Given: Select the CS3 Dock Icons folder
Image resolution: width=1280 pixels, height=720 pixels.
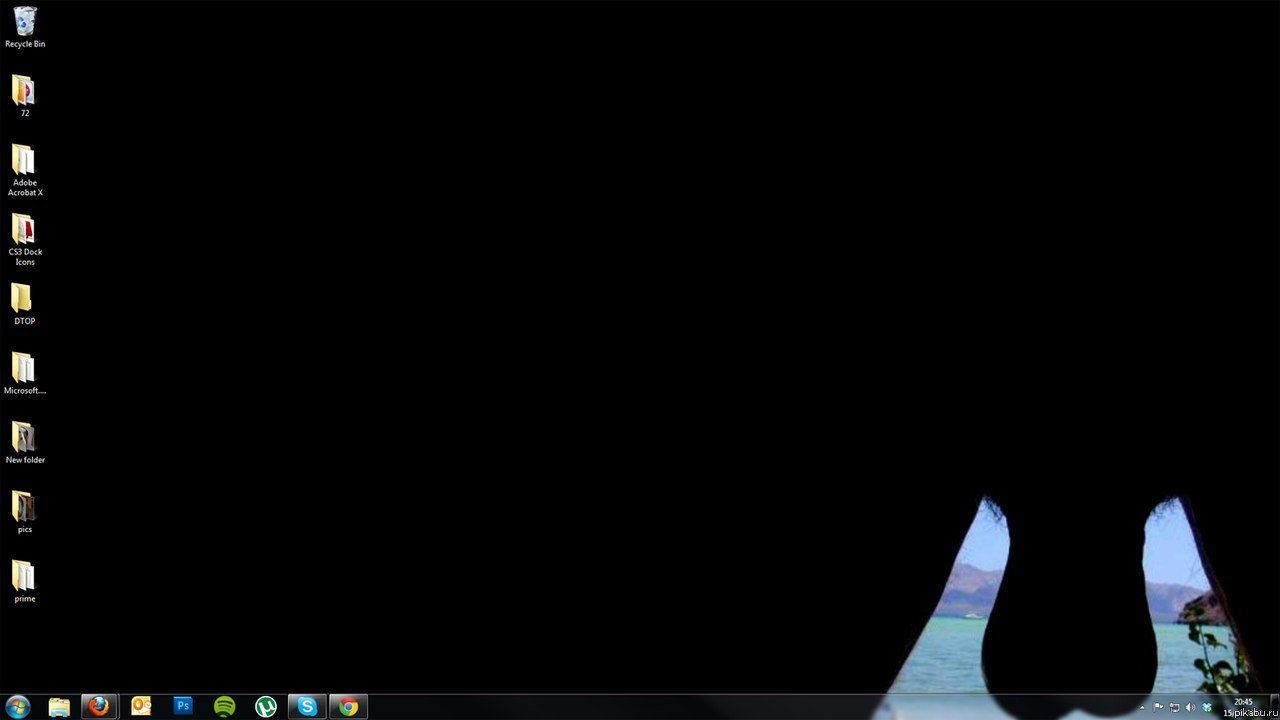Looking at the screenshot, I should [24, 231].
